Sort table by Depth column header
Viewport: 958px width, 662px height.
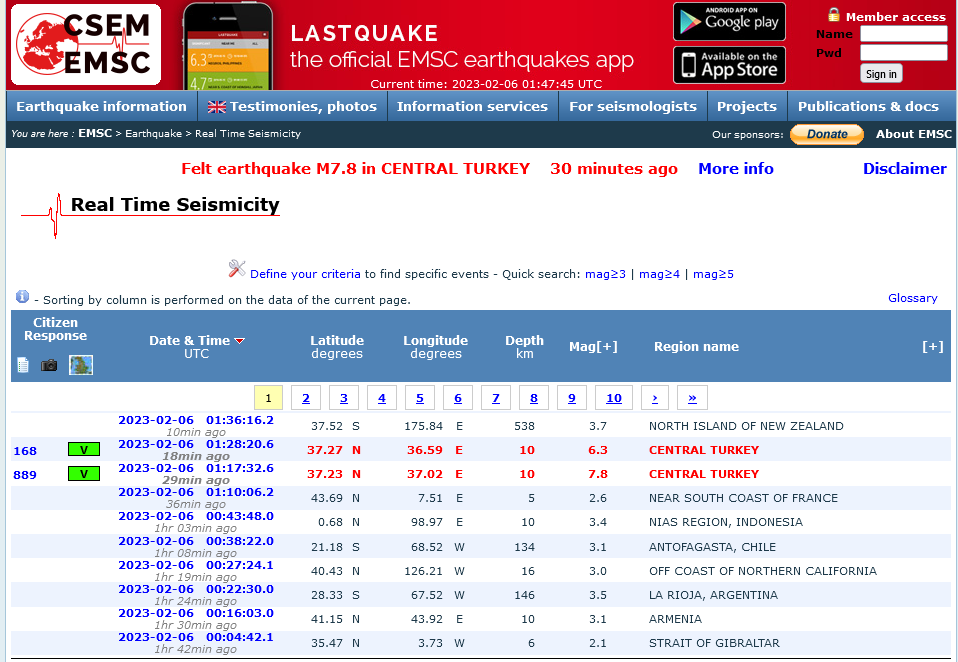coord(524,341)
